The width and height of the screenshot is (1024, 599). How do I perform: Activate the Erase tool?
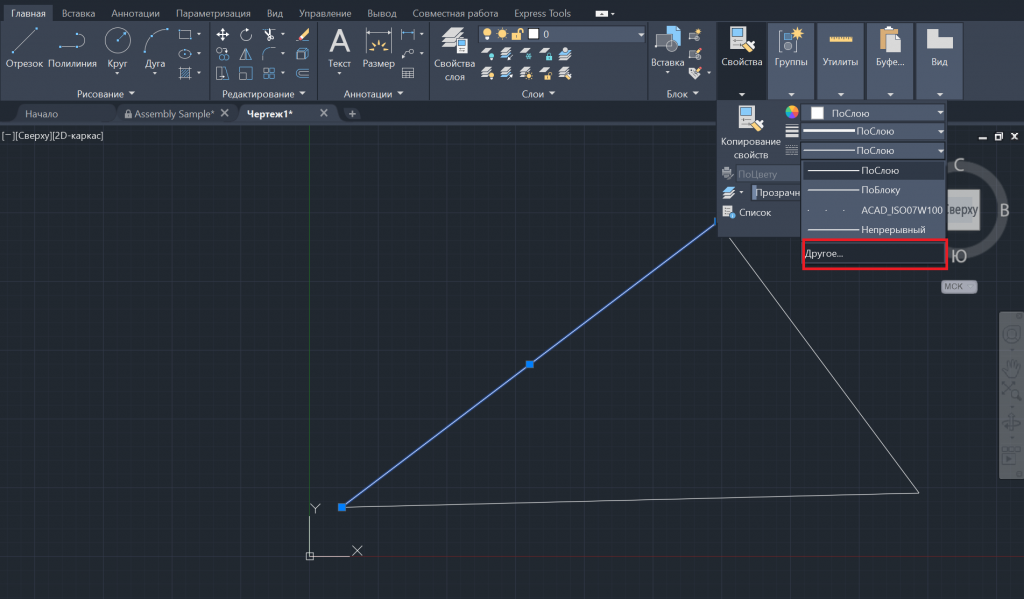click(302, 34)
